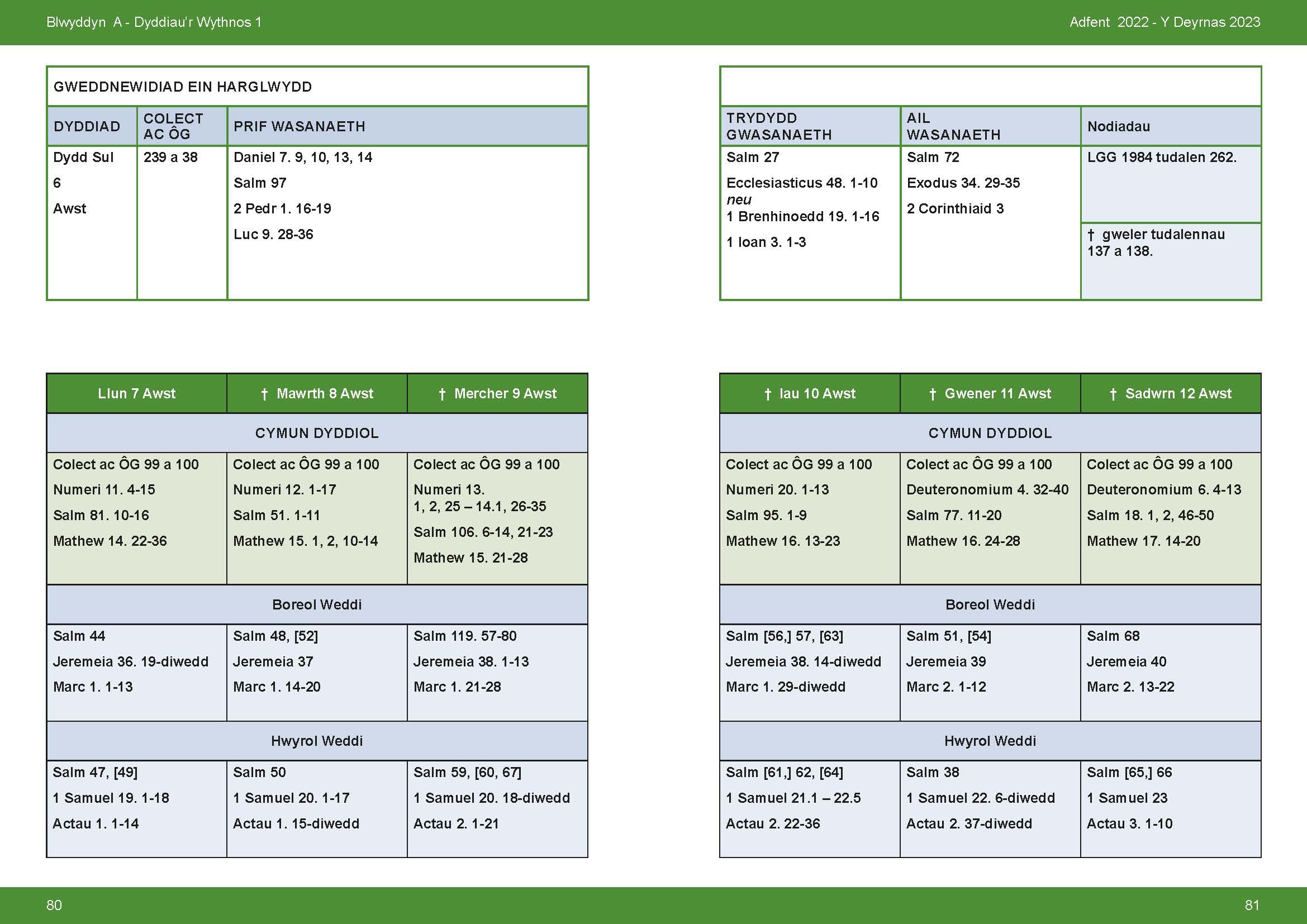
Task: Click the reading 'Daniel 7. 9, 10, 13, 14'
Action: 303,157
